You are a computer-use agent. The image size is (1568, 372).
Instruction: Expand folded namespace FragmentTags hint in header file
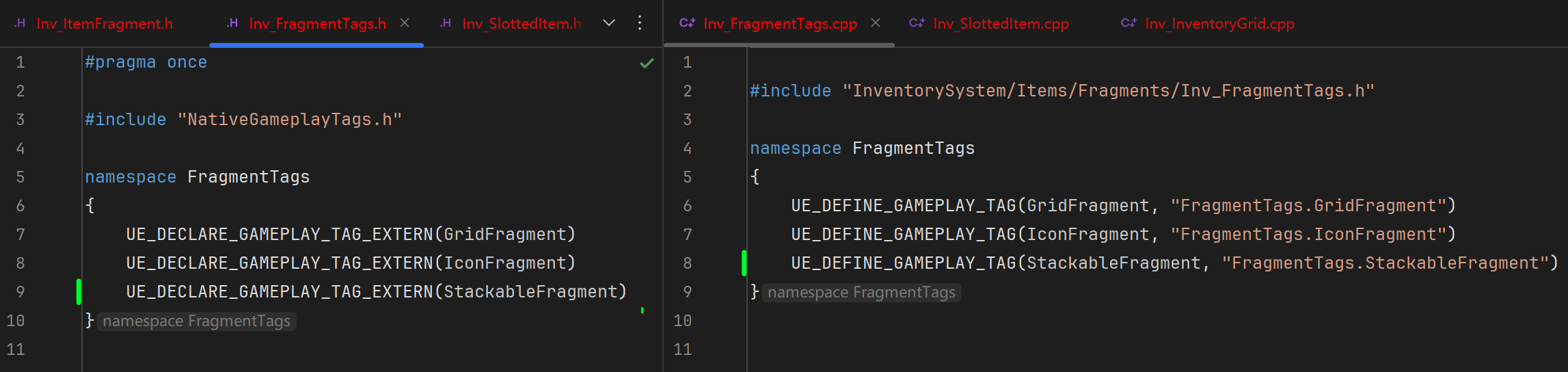(196, 321)
